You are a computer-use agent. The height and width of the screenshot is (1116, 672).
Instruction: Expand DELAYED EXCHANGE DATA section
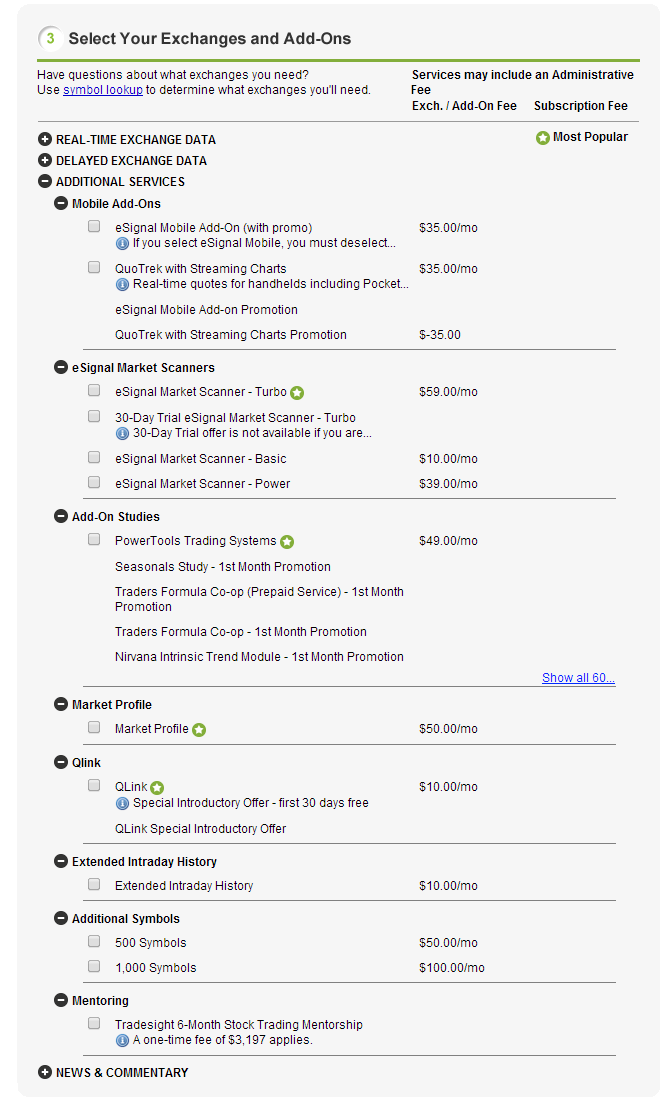(45, 161)
